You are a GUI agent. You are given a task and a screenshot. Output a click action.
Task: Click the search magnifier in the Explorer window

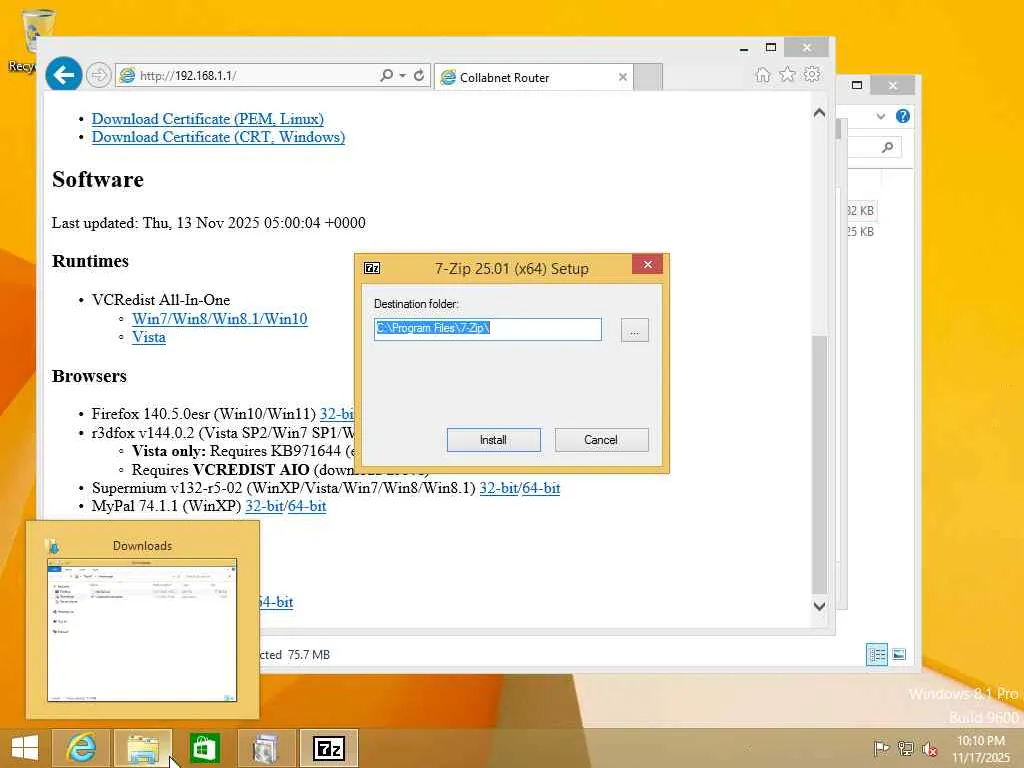887,147
